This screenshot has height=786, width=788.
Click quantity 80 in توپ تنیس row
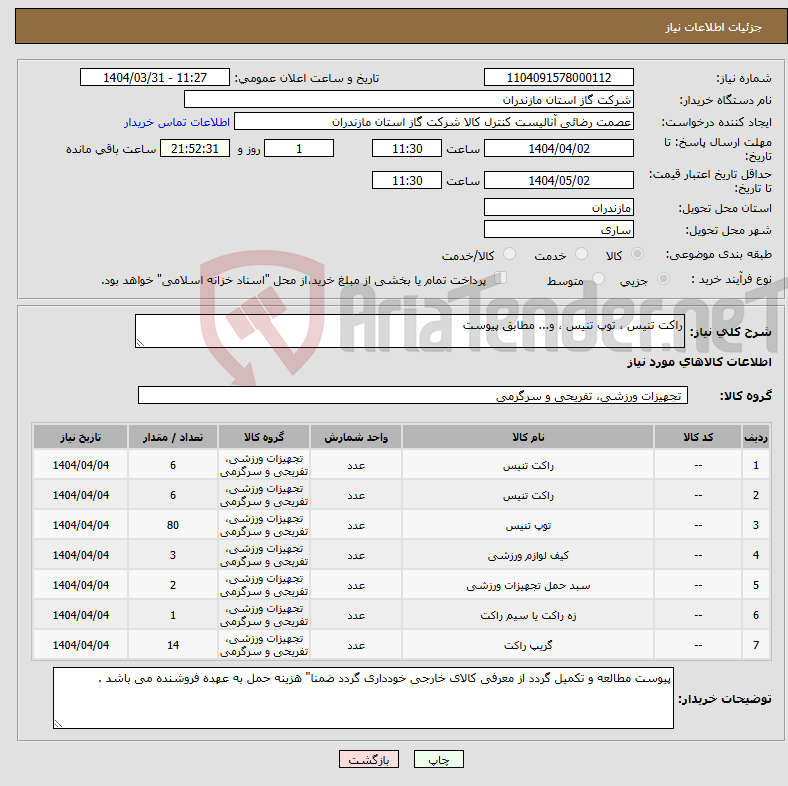pos(173,525)
